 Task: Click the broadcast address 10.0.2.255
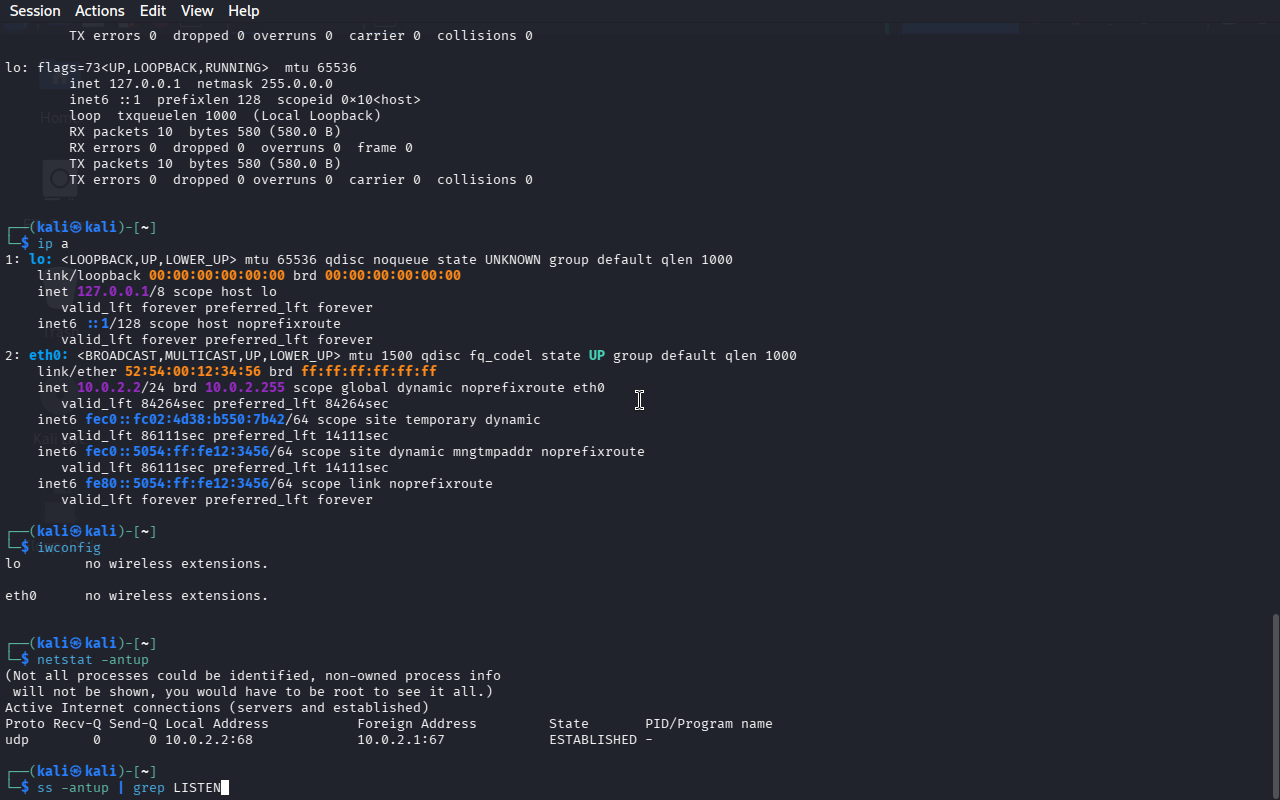pyautogui.click(x=245, y=388)
